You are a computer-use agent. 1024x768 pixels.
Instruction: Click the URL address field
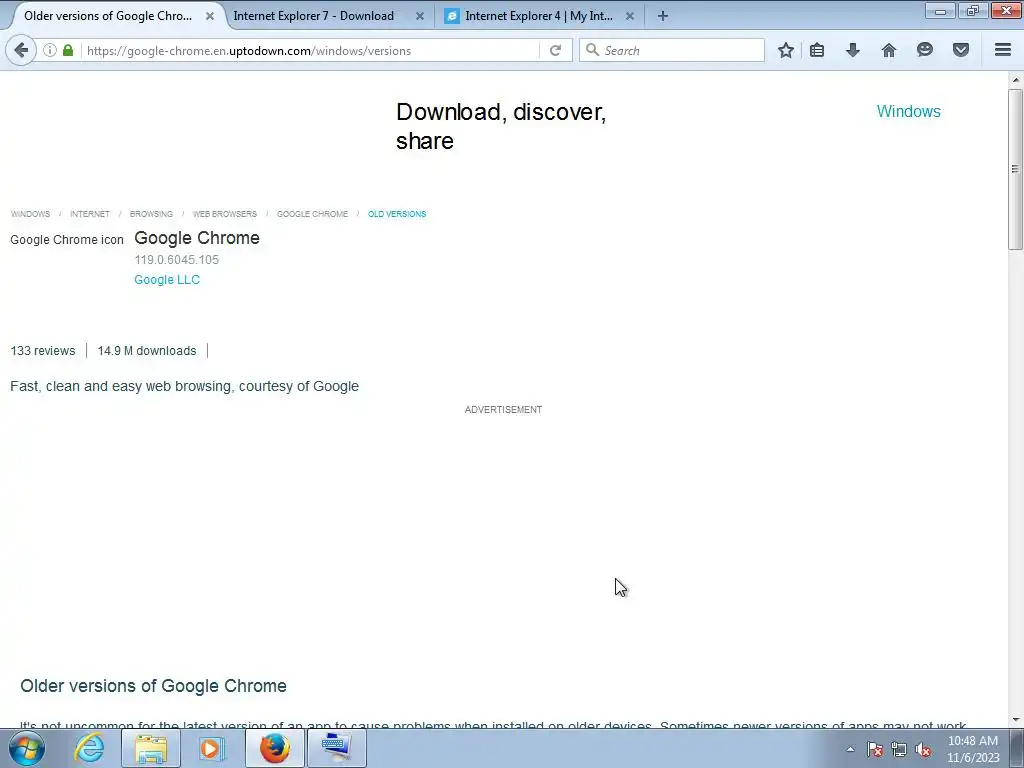coord(310,50)
